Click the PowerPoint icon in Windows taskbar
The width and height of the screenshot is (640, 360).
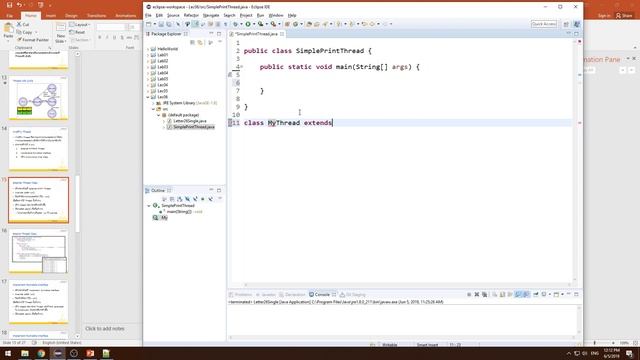(90, 353)
